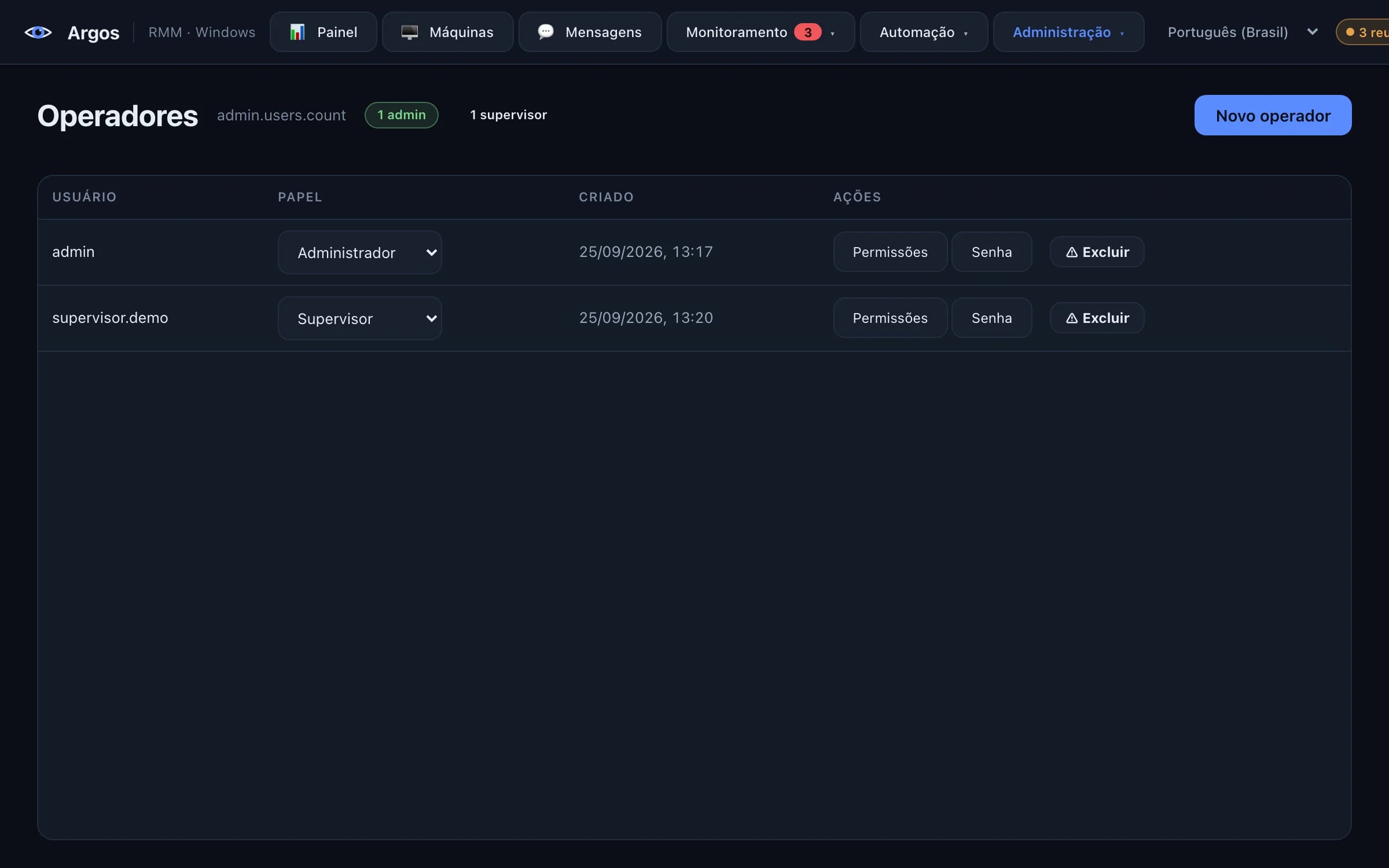This screenshot has height=868, width=1389.
Task: Open the Painel tab
Action: (323, 32)
